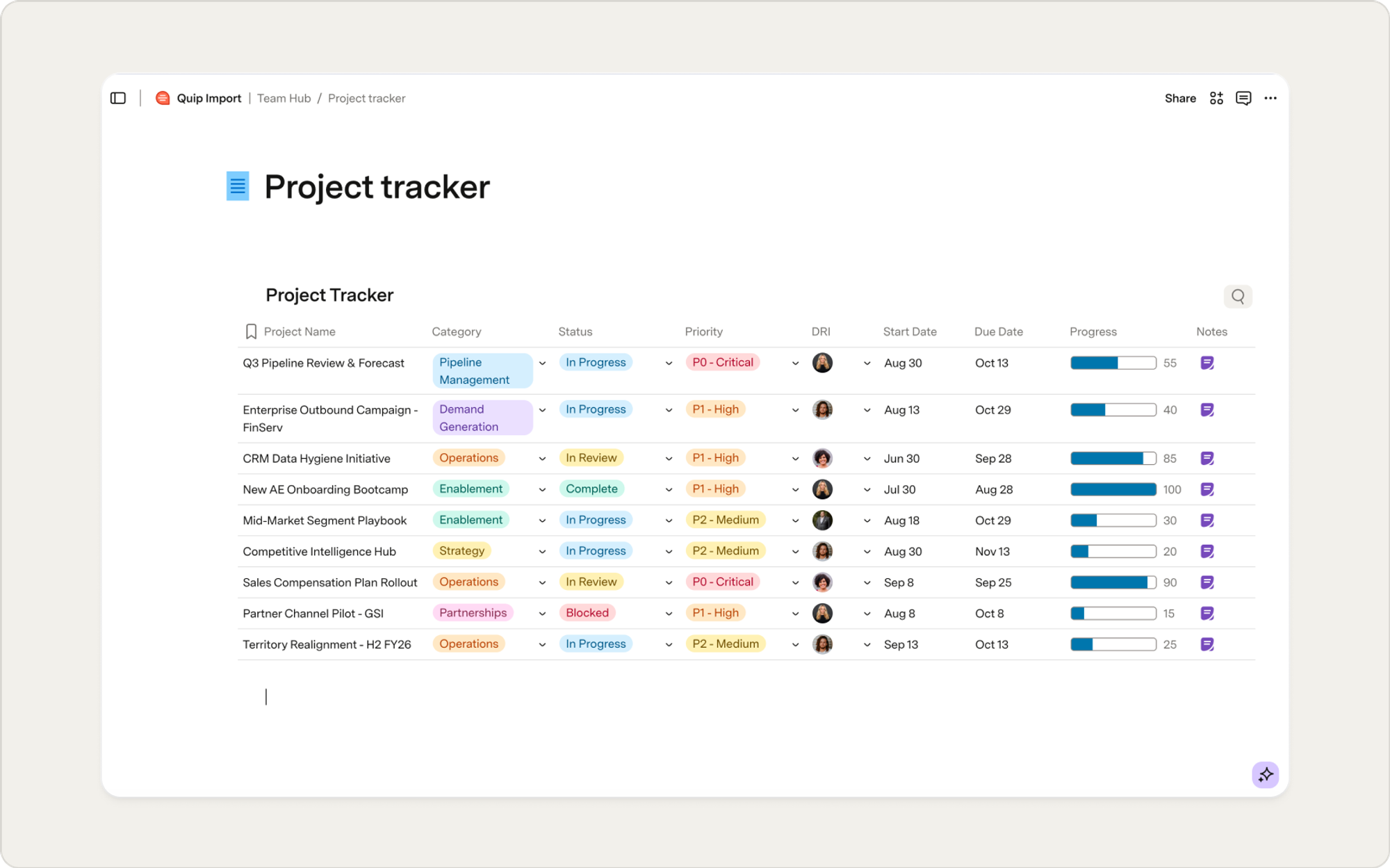This screenshot has height=868, width=1390.
Task: Open the AI assistant sparkle button
Action: click(1266, 774)
